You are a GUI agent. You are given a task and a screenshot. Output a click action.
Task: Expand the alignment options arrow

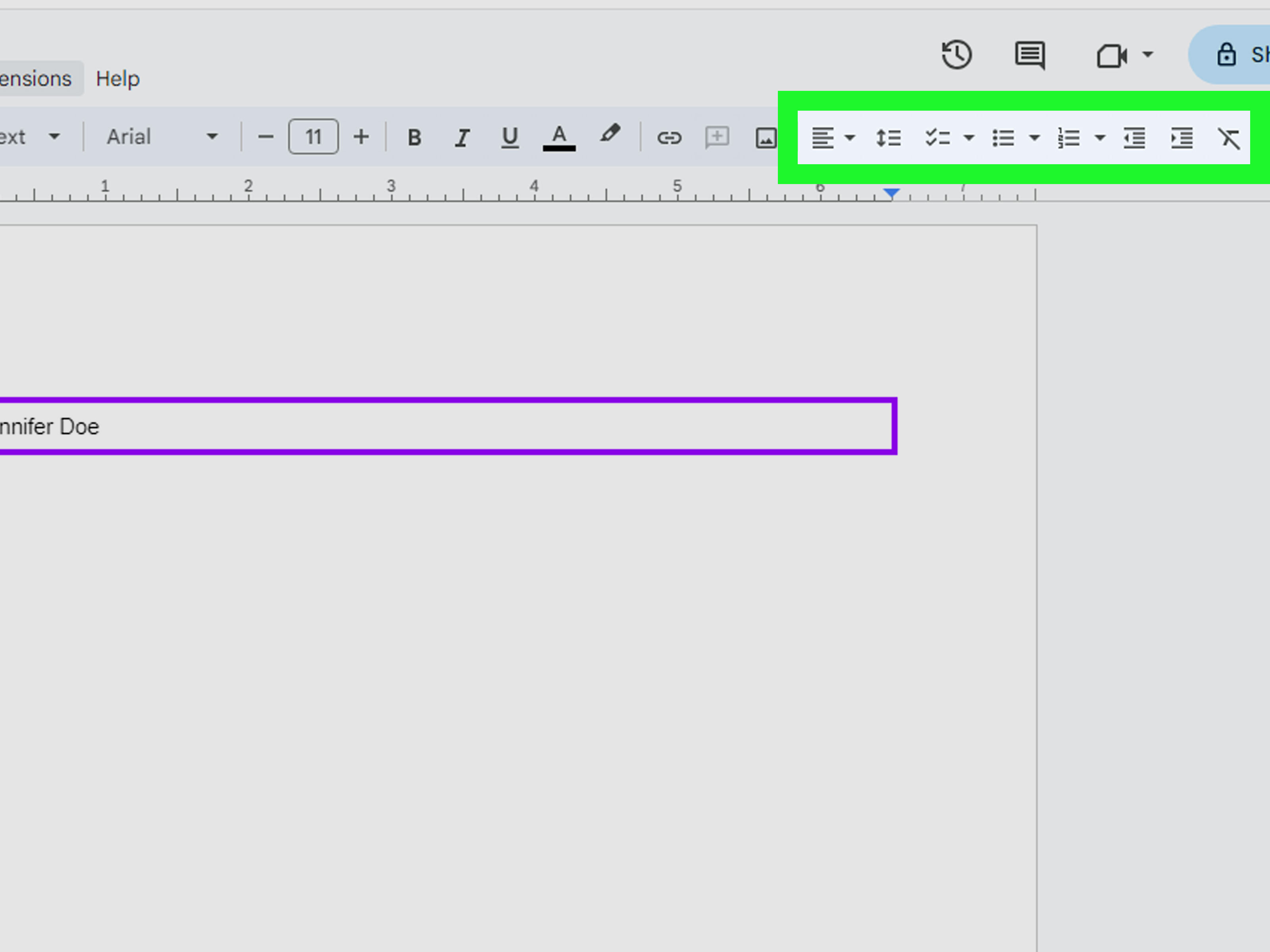[850, 138]
